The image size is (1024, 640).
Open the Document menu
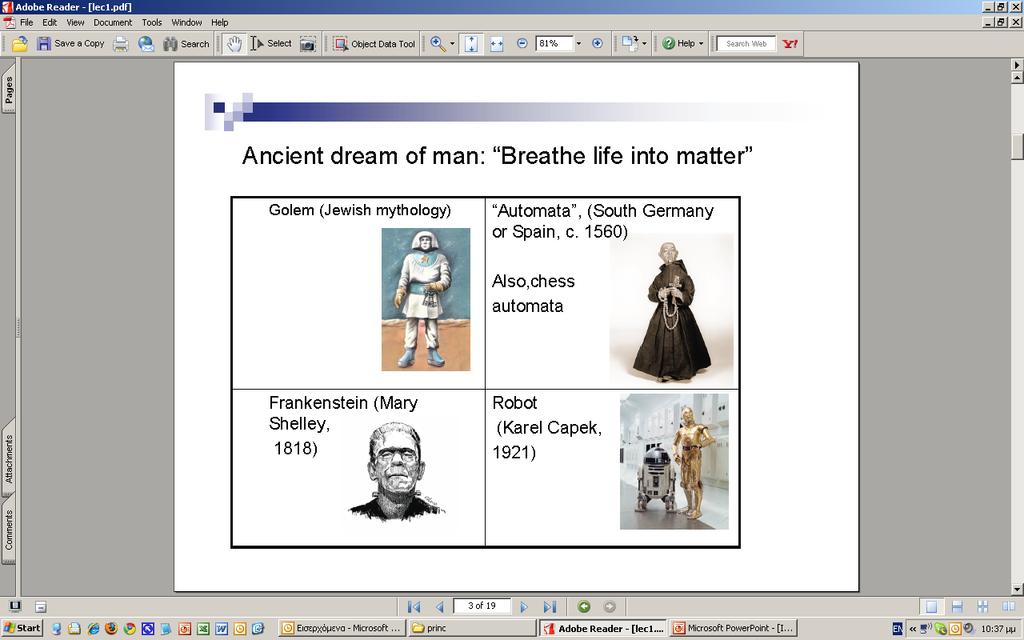(x=112, y=22)
